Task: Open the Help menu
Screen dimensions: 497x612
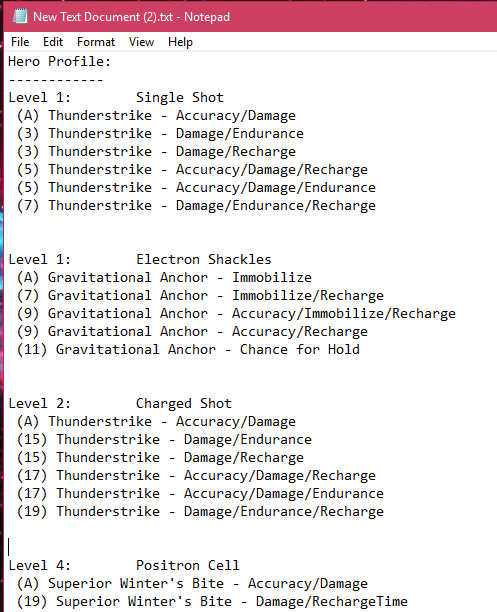Action: pos(180,42)
